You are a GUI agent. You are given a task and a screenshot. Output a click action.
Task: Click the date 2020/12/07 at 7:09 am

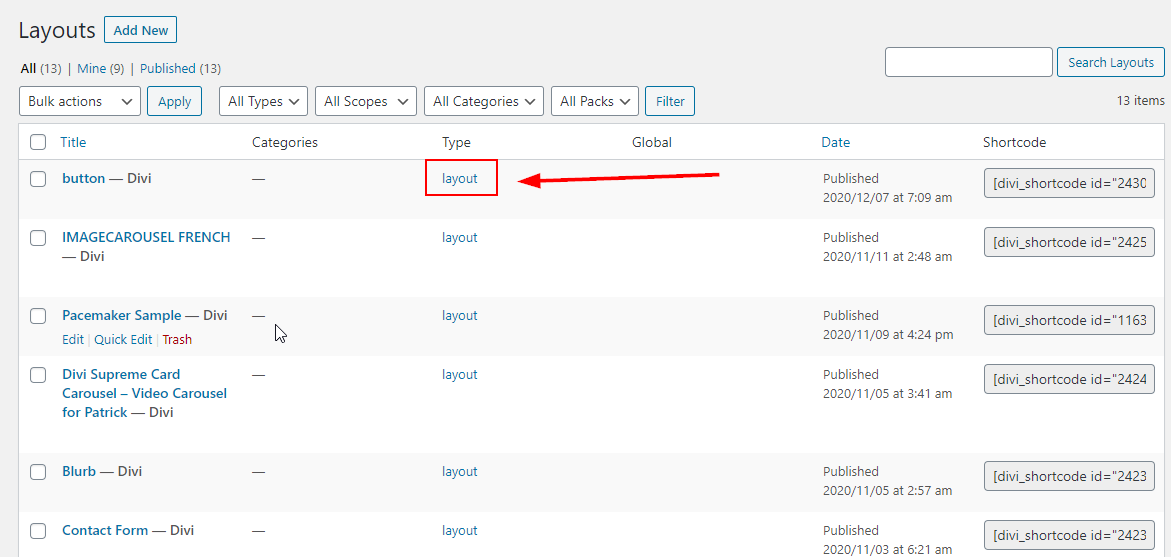pyautogui.click(x=887, y=198)
